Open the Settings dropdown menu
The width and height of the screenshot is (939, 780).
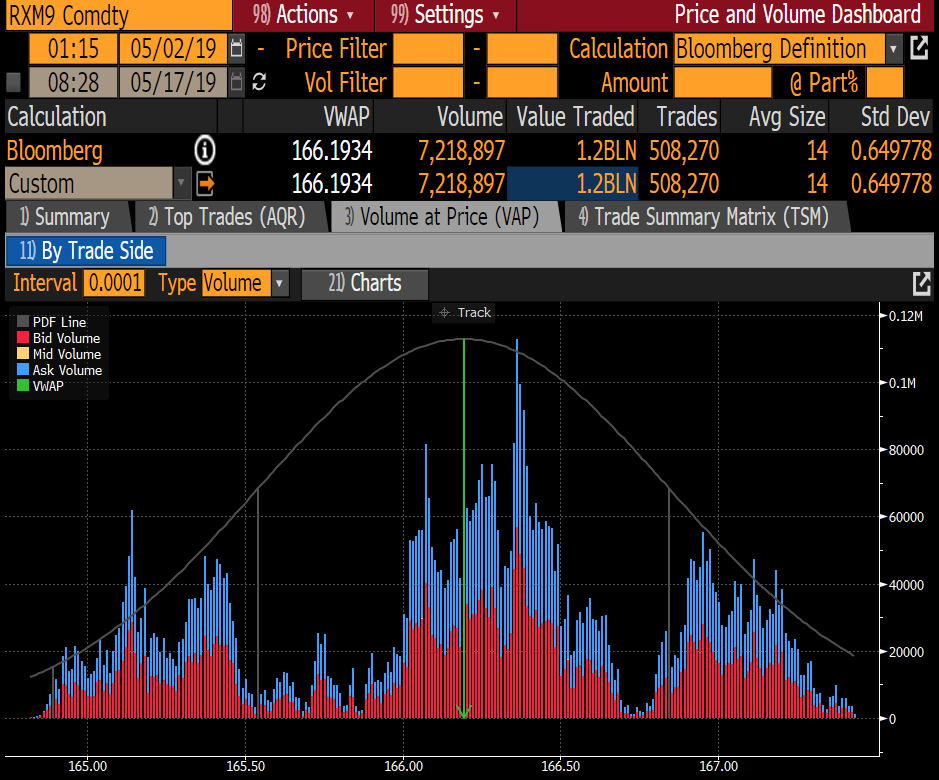445,15
